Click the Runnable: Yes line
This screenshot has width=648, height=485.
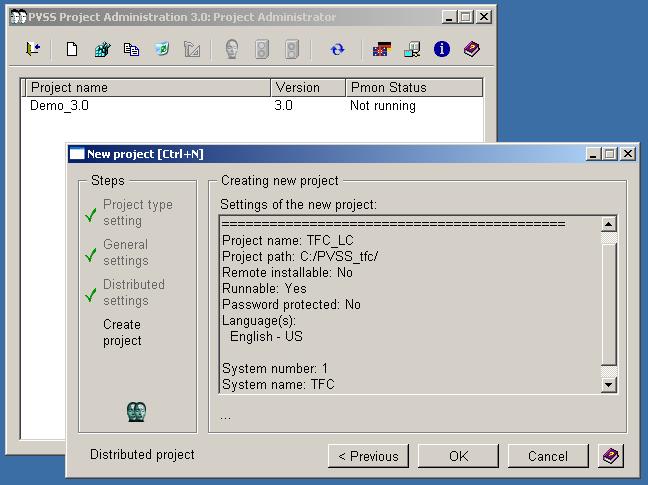(264, 288)
